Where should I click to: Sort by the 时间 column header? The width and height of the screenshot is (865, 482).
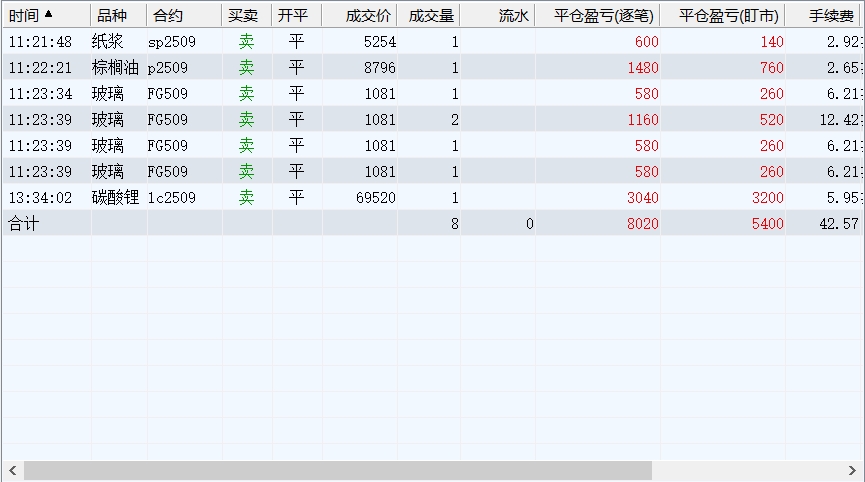[x=46, y=15]
